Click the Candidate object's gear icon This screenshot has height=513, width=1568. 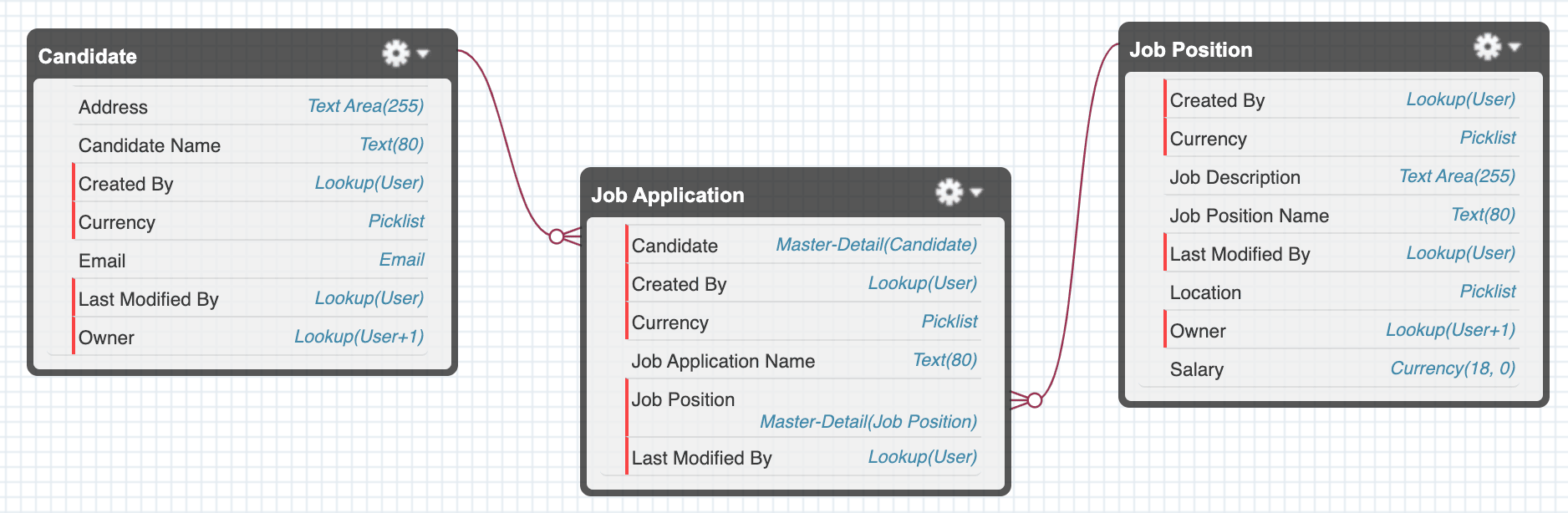click(395, 53)
